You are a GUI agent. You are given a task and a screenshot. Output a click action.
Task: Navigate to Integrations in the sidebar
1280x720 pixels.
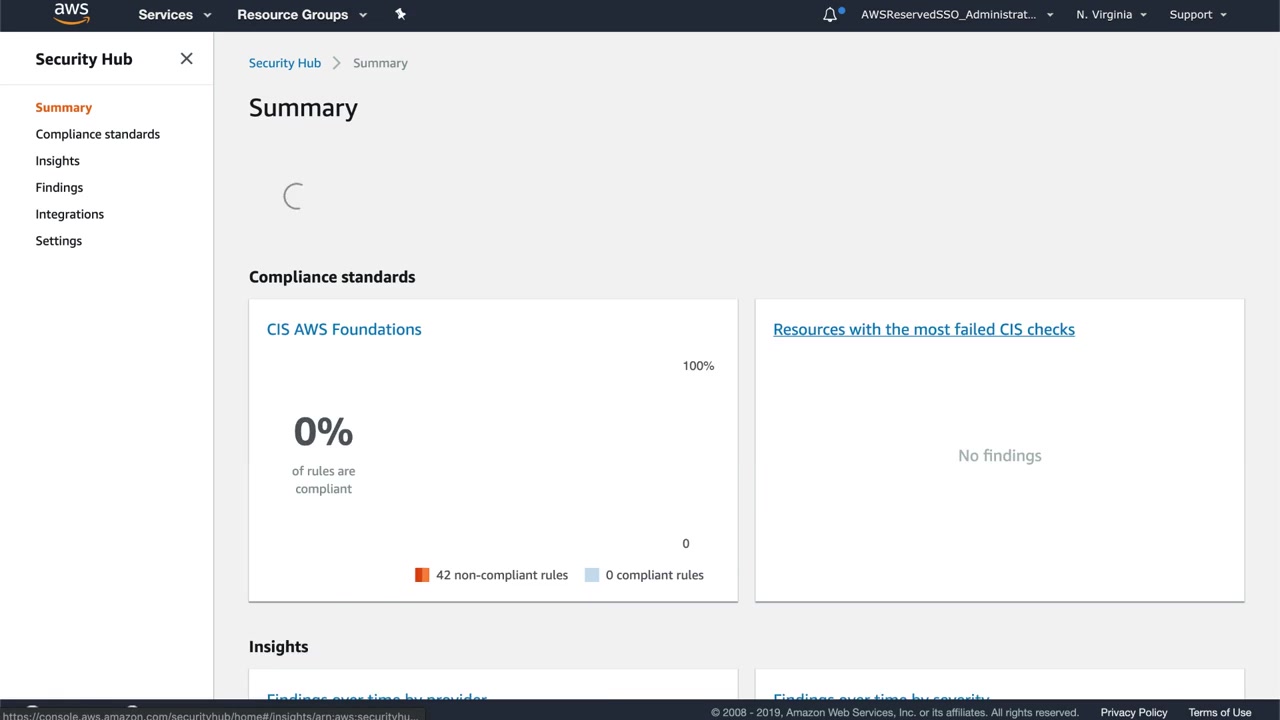point(70,214)
